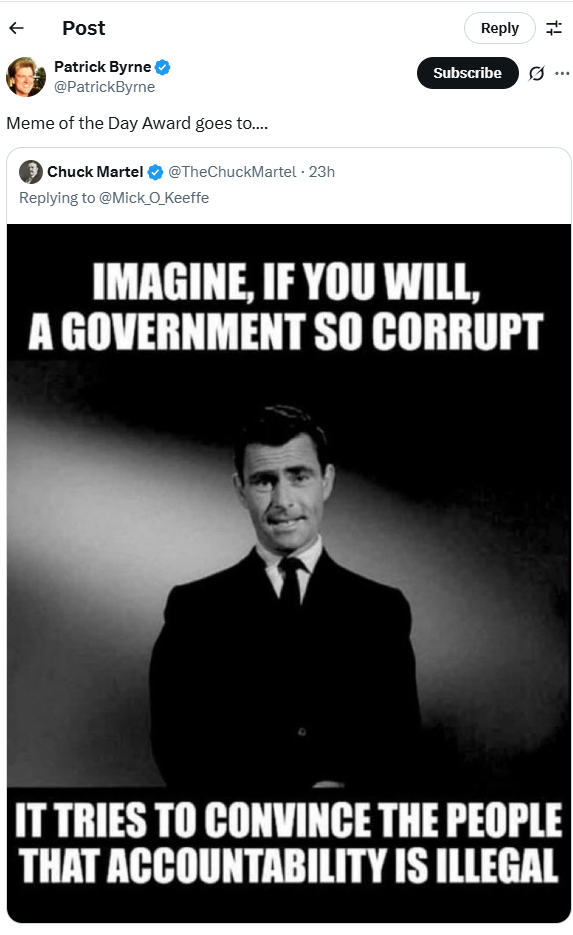Viewport: 573px width, 935px height.
Task: Open the three-dot more options menu
Action: pyautogui.click(x=562, y=73)
